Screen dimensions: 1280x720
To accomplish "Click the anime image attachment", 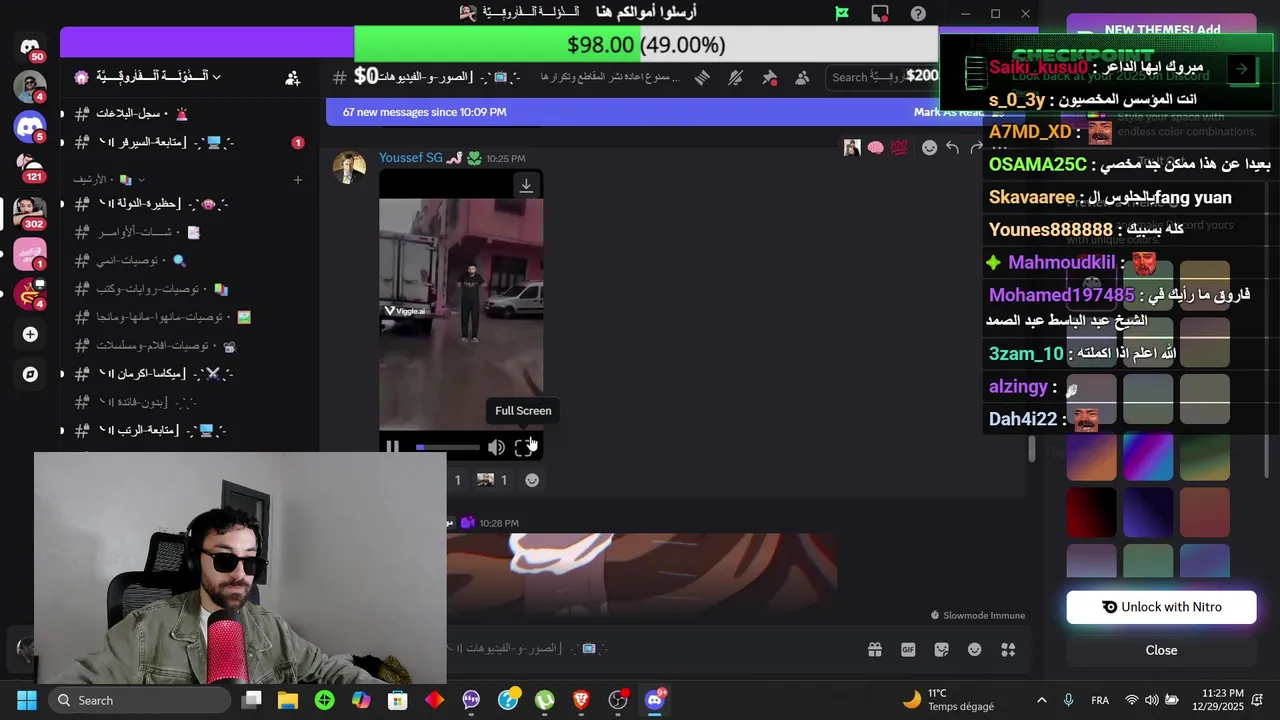I will [x=641, y=573].
